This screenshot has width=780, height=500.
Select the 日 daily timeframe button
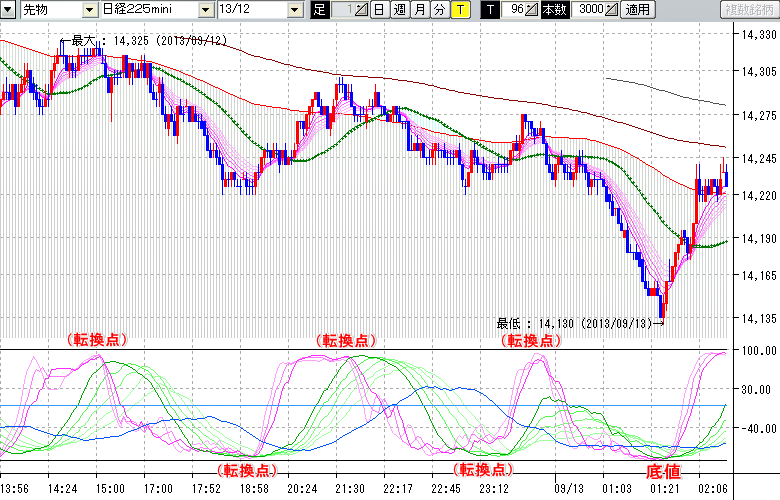(379, 10)
